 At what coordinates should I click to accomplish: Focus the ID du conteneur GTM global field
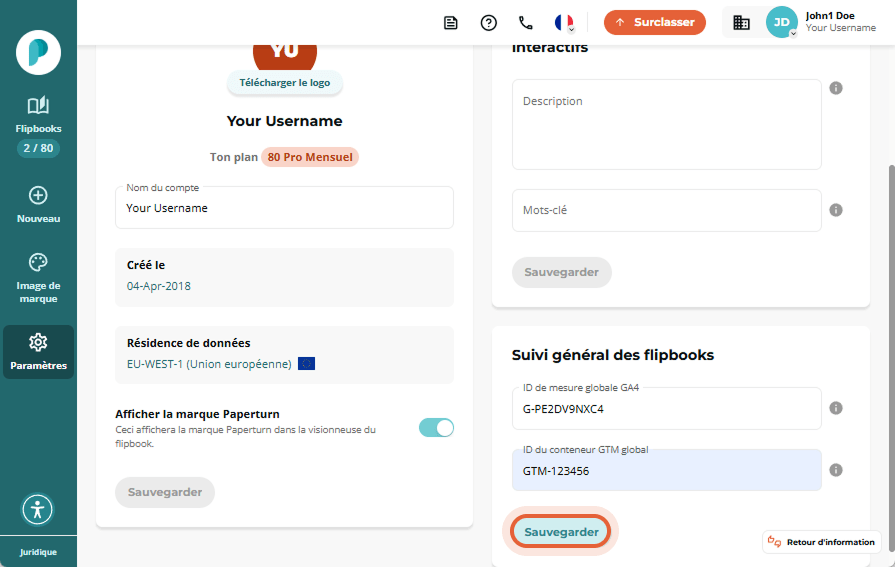(x=667, y=471)
